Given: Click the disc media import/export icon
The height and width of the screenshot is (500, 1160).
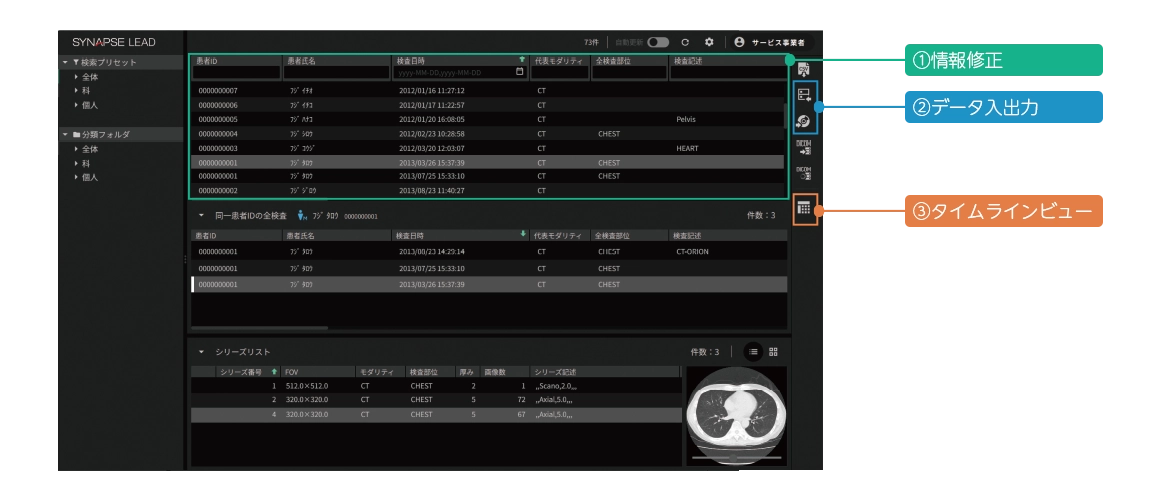Looking at the screenshot, I should tap(803, 121).
